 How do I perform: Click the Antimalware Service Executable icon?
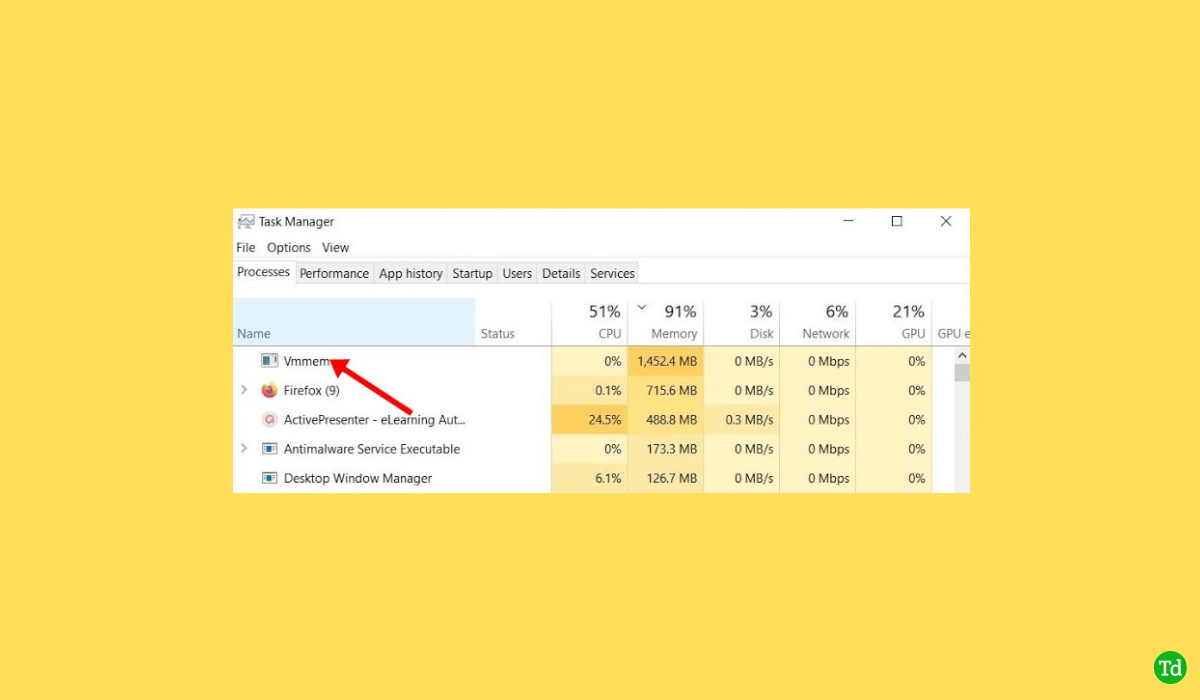pos(269,449)
